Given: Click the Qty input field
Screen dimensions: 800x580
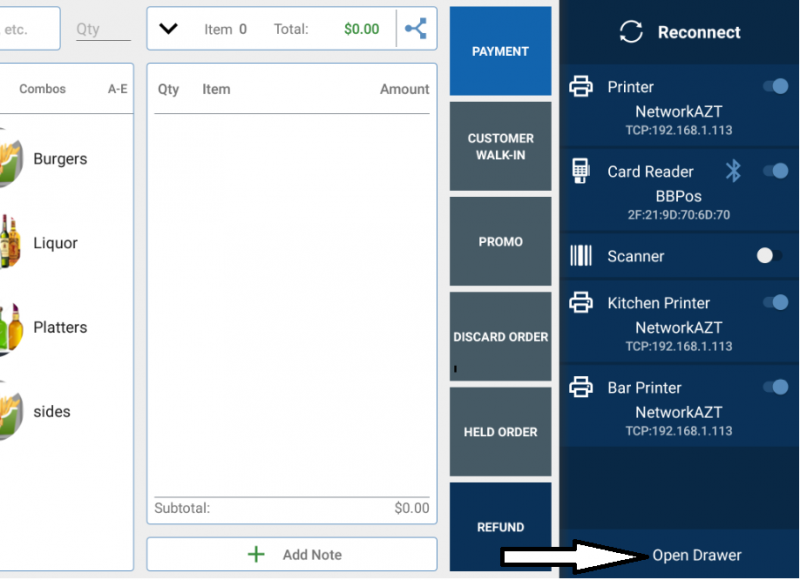Looking at the screenshot, I should [103, 29].
